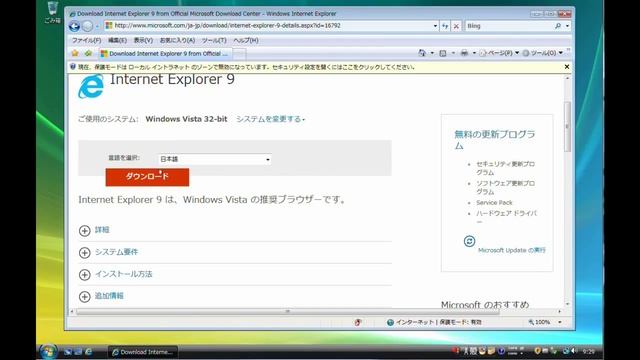Open the Favorites Center star icon
640x360 pixels.
point(75,53)
